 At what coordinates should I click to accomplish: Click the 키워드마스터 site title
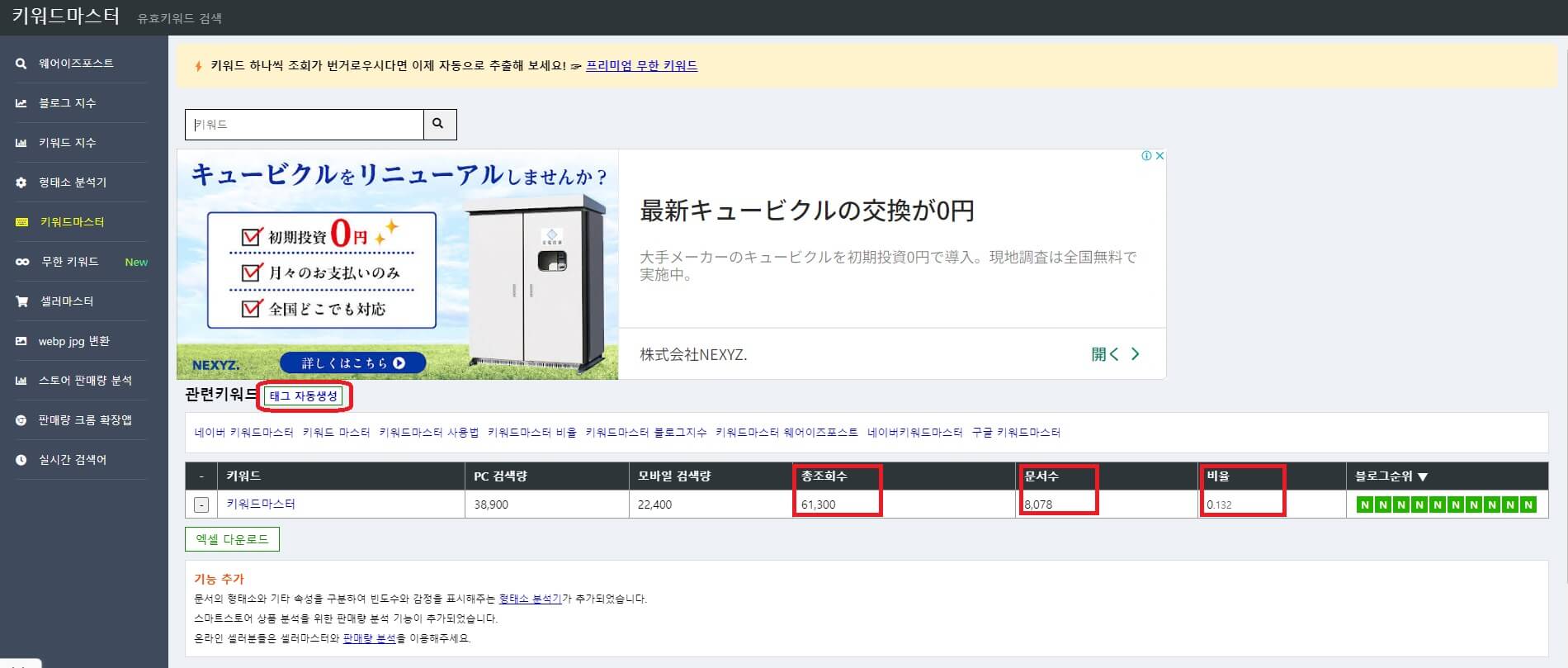(x=66, y=16)
